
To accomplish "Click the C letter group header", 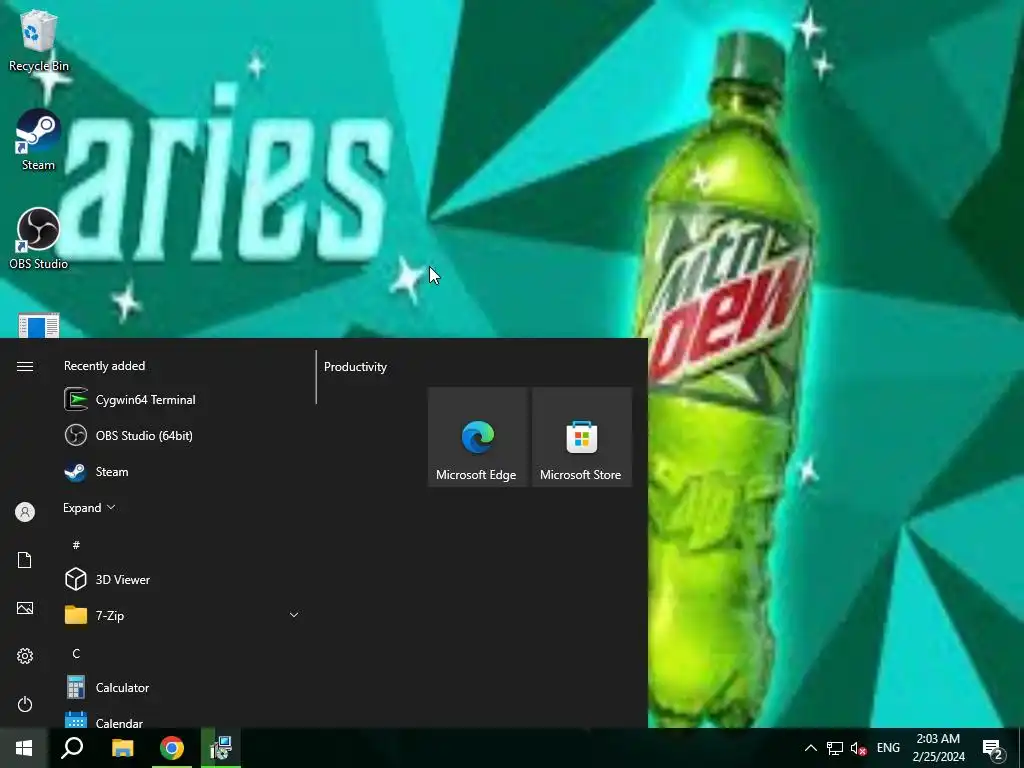I will [x=76, y=653].
